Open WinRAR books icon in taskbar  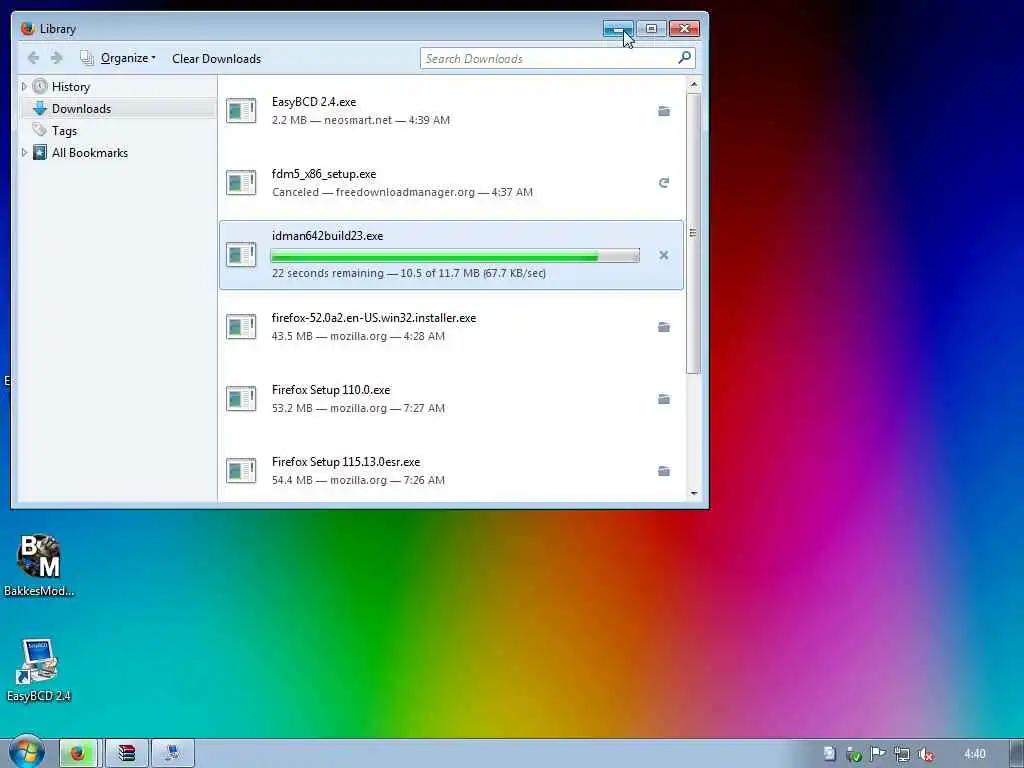coord(127,753)
